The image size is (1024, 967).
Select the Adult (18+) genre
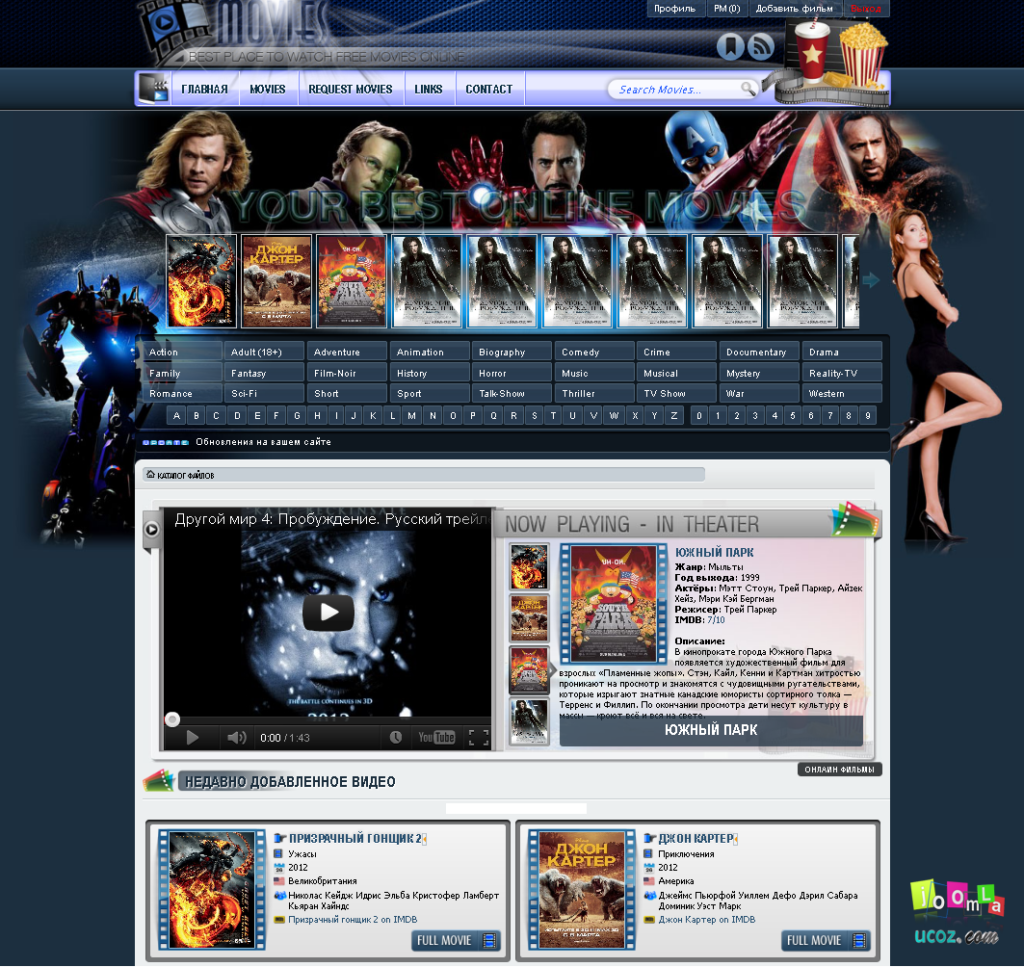coord(265,352)
